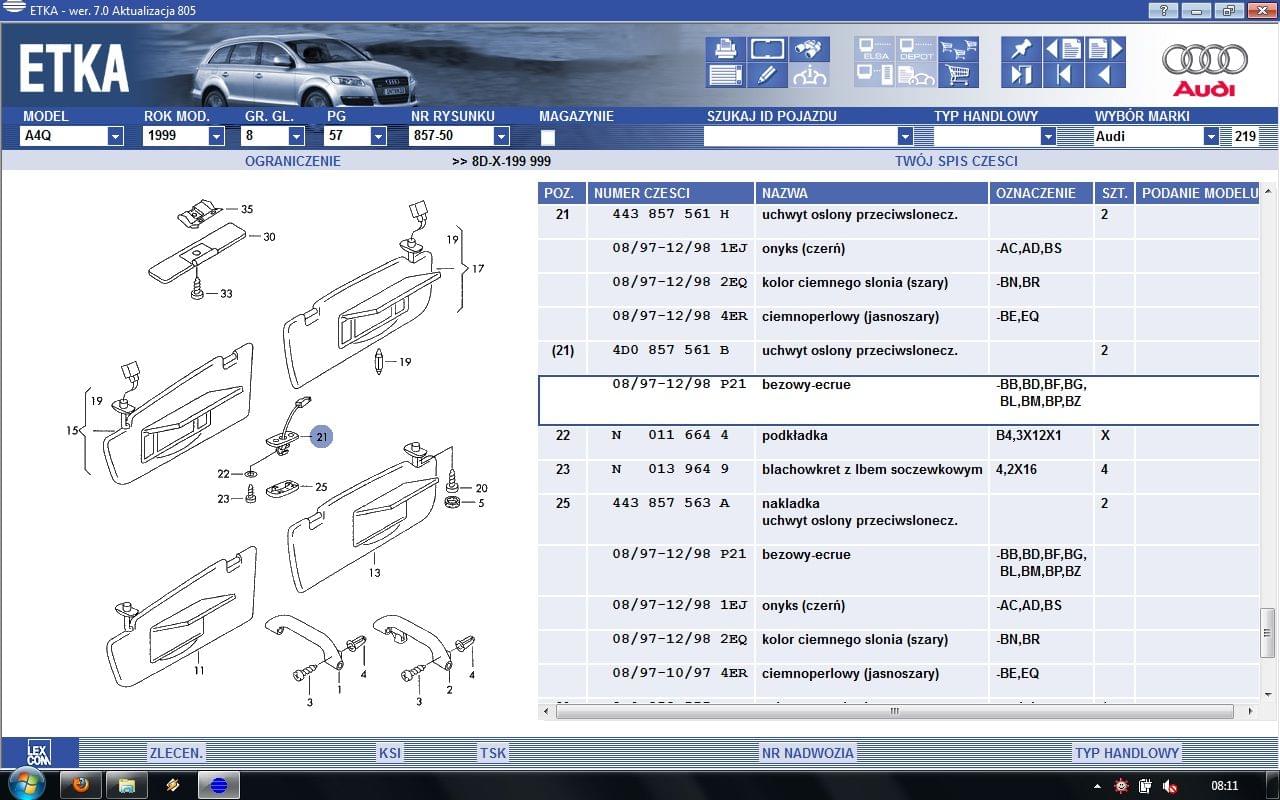
Task: Click highlighted callout 21 in diagram
Action: (321, 437)
